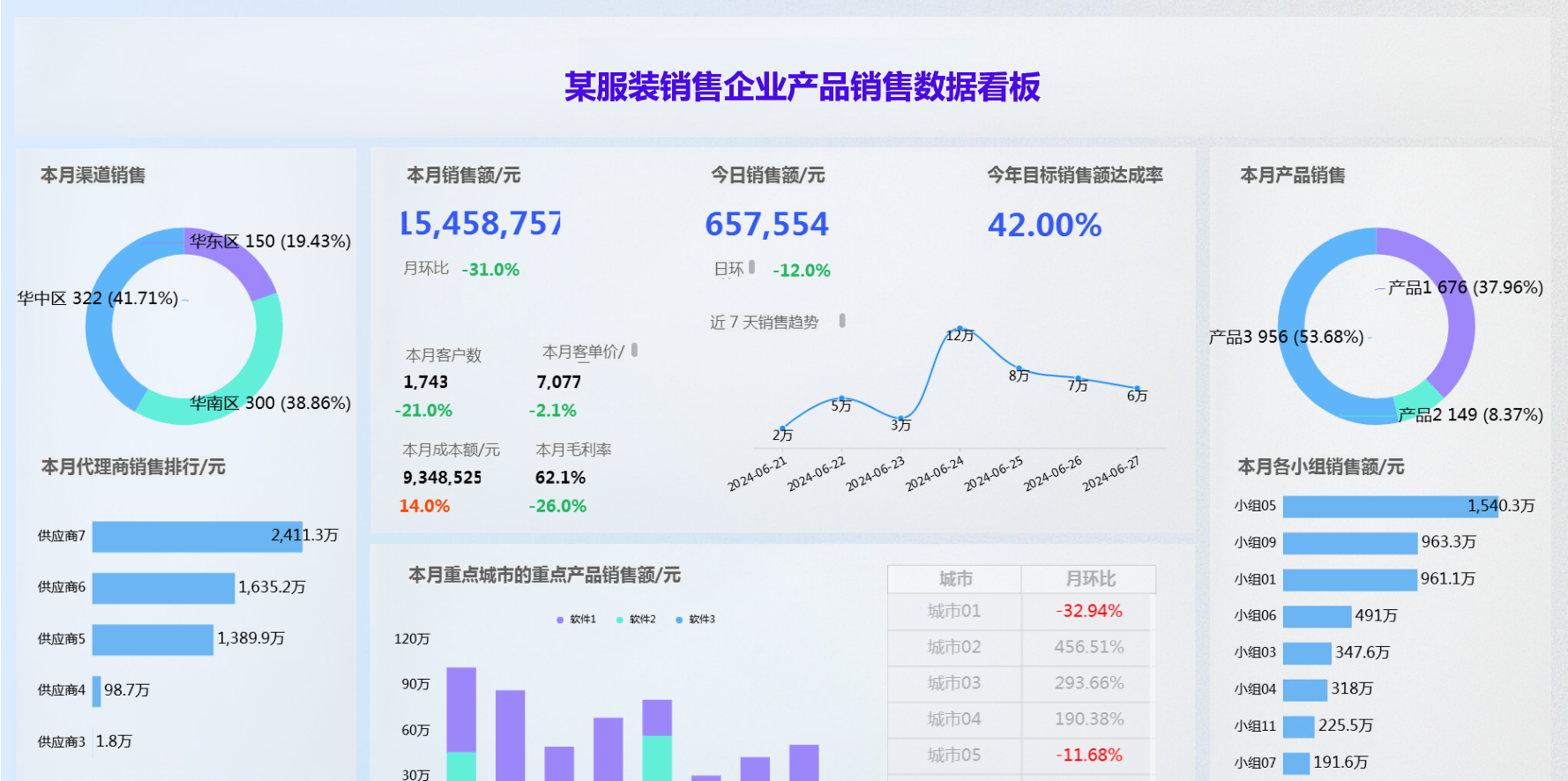Sort by the 月环比 table header

click(x=1090, y=579)
